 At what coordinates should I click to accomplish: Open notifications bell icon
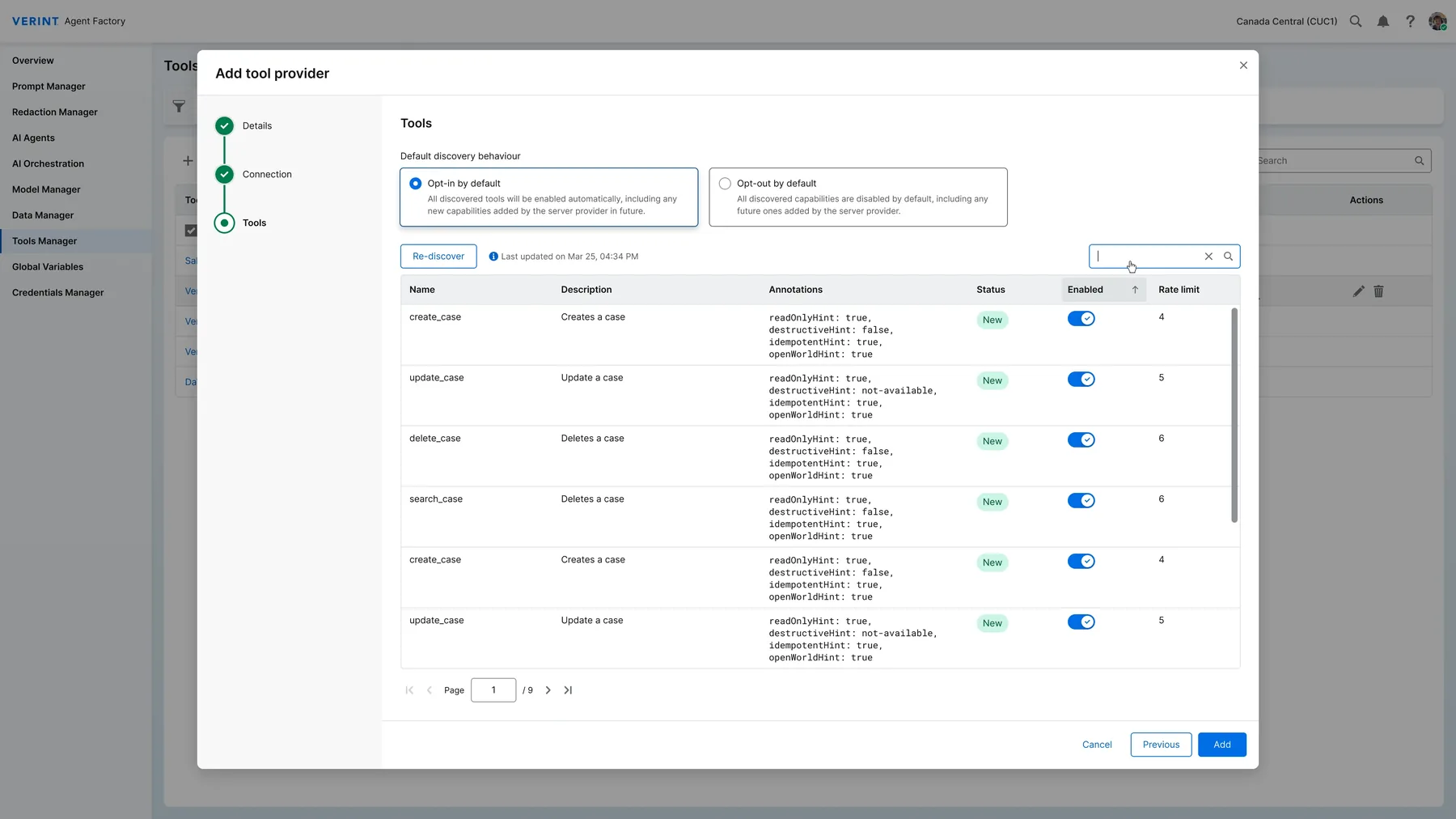tap(1383, 22)
